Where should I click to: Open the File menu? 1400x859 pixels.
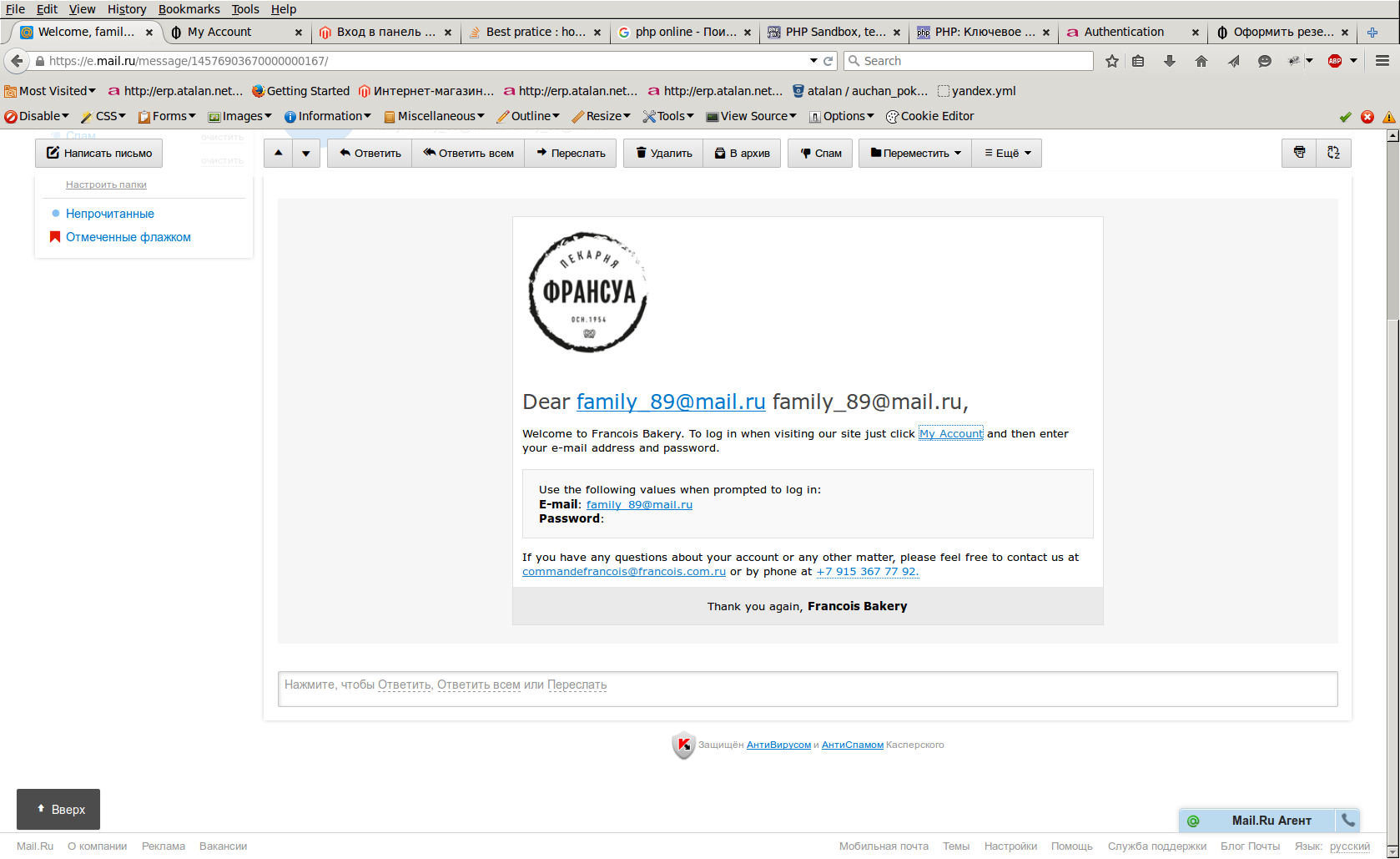(x=15, y=9)
